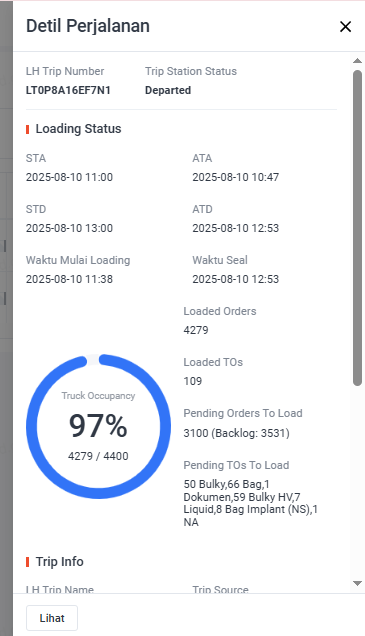365x636 pixels.
Task: Click the ATA time 2025-08-10 10:47
Action: click(236, 177)
